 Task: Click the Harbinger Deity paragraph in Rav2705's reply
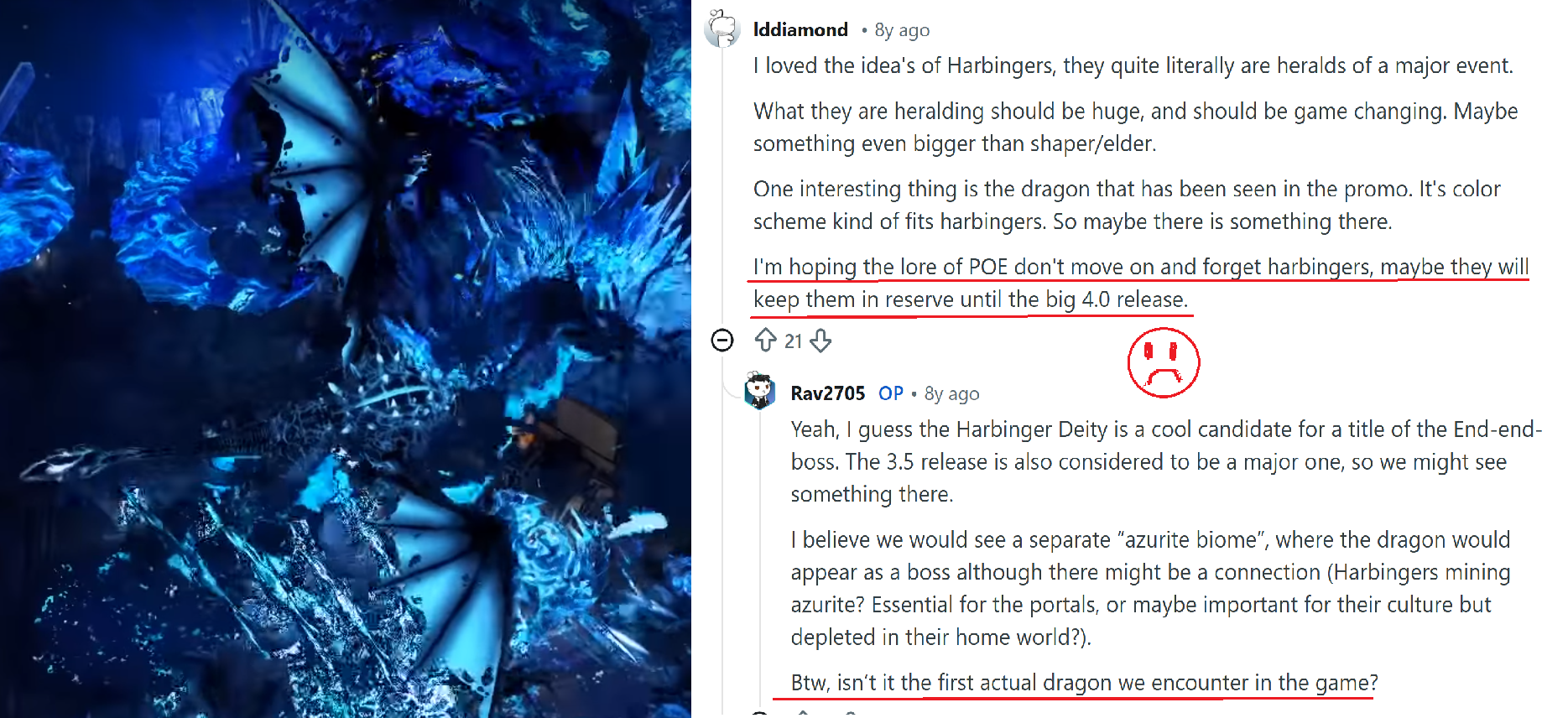coord(1166,461)
